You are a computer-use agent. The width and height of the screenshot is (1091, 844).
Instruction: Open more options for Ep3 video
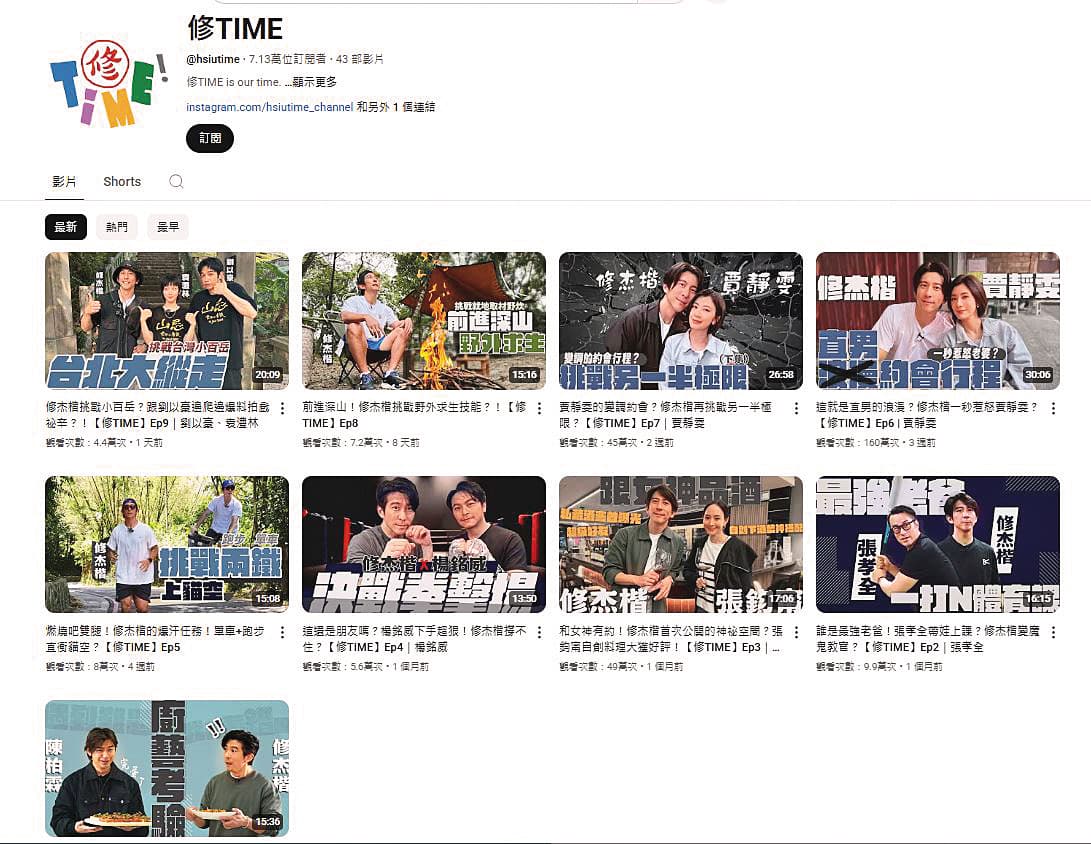point(796,632)
